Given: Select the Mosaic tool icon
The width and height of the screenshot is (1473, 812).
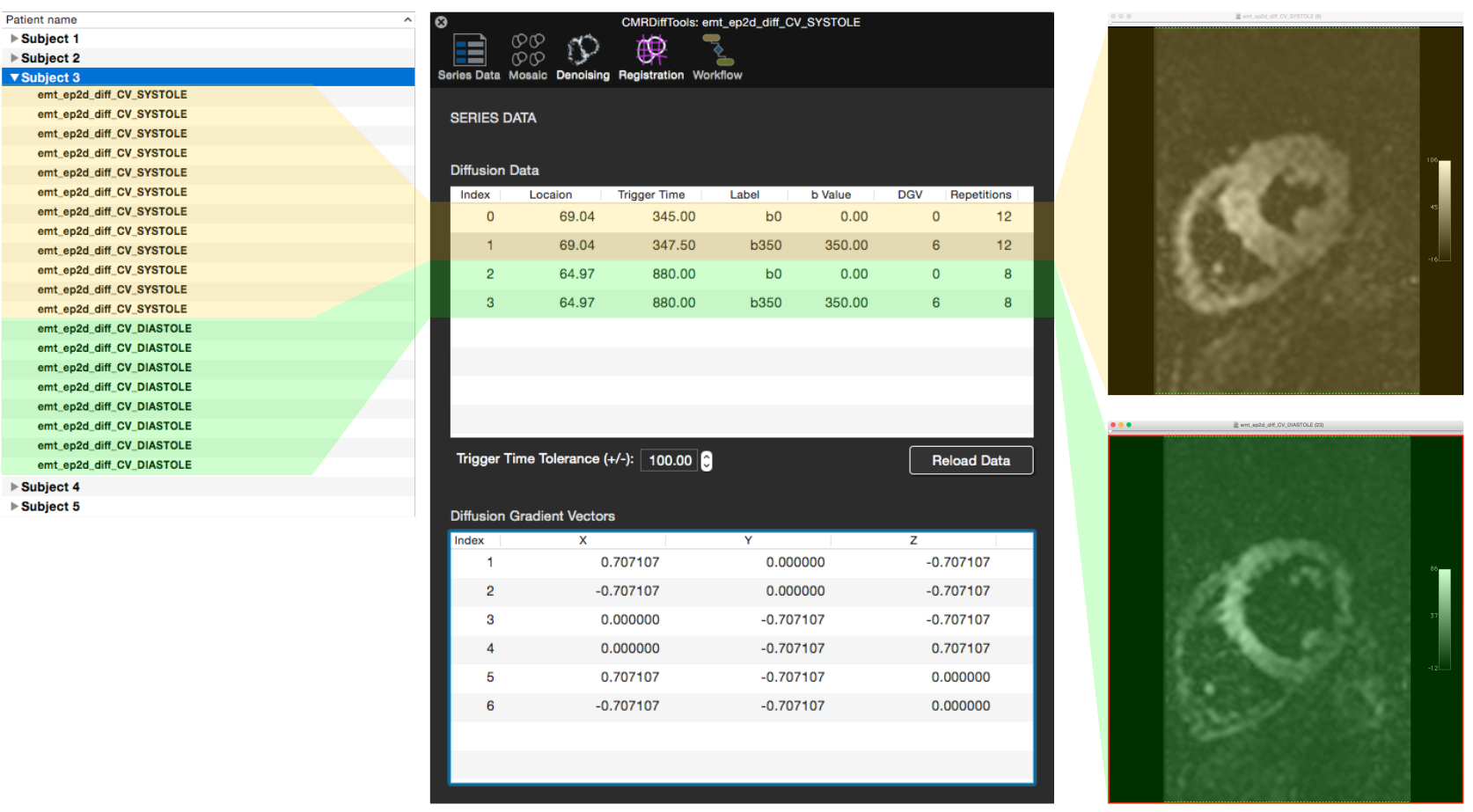Looking at the screenshot, I should 528,56.
